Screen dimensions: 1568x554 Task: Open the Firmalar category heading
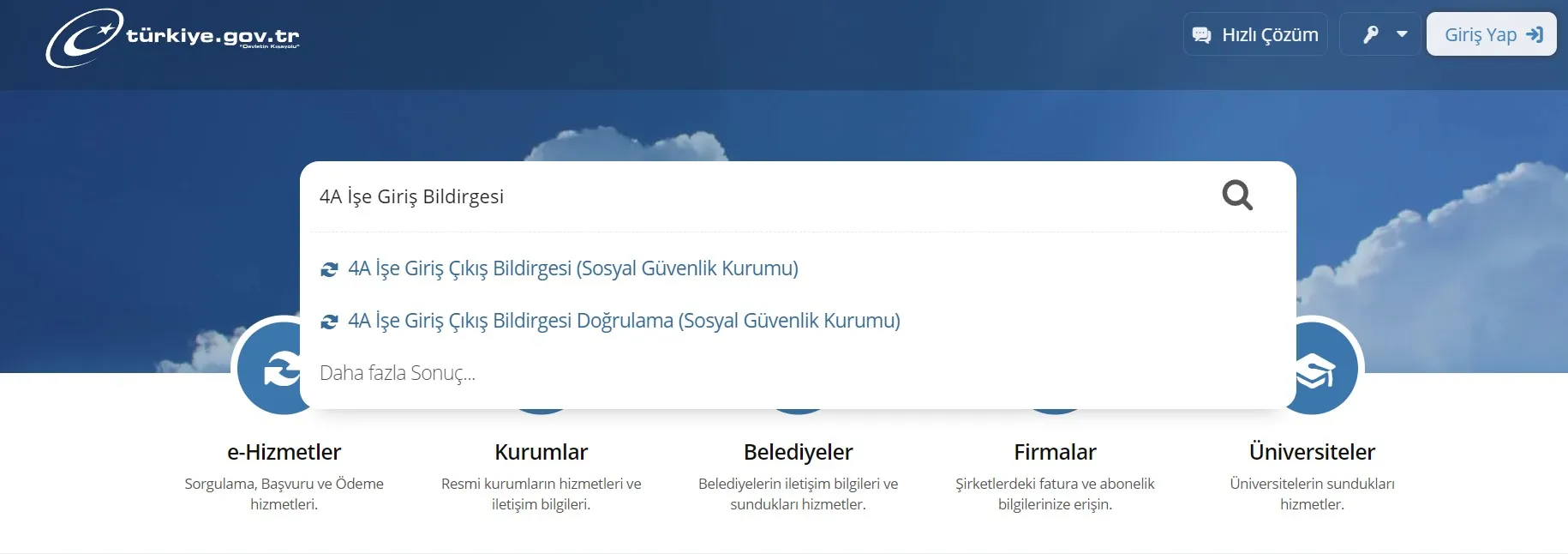pos(1055,452)
